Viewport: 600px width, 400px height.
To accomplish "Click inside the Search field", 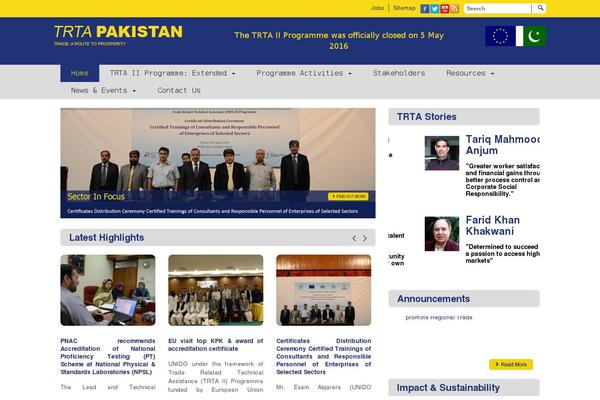I will coord(497,8).
